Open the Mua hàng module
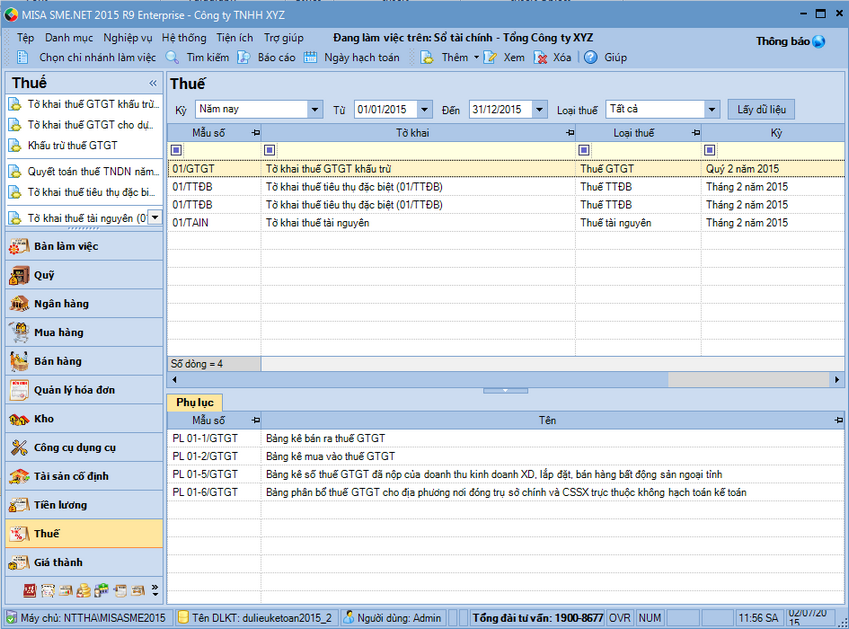The height and width of the screenshot is (629, 849). (84, 332)
